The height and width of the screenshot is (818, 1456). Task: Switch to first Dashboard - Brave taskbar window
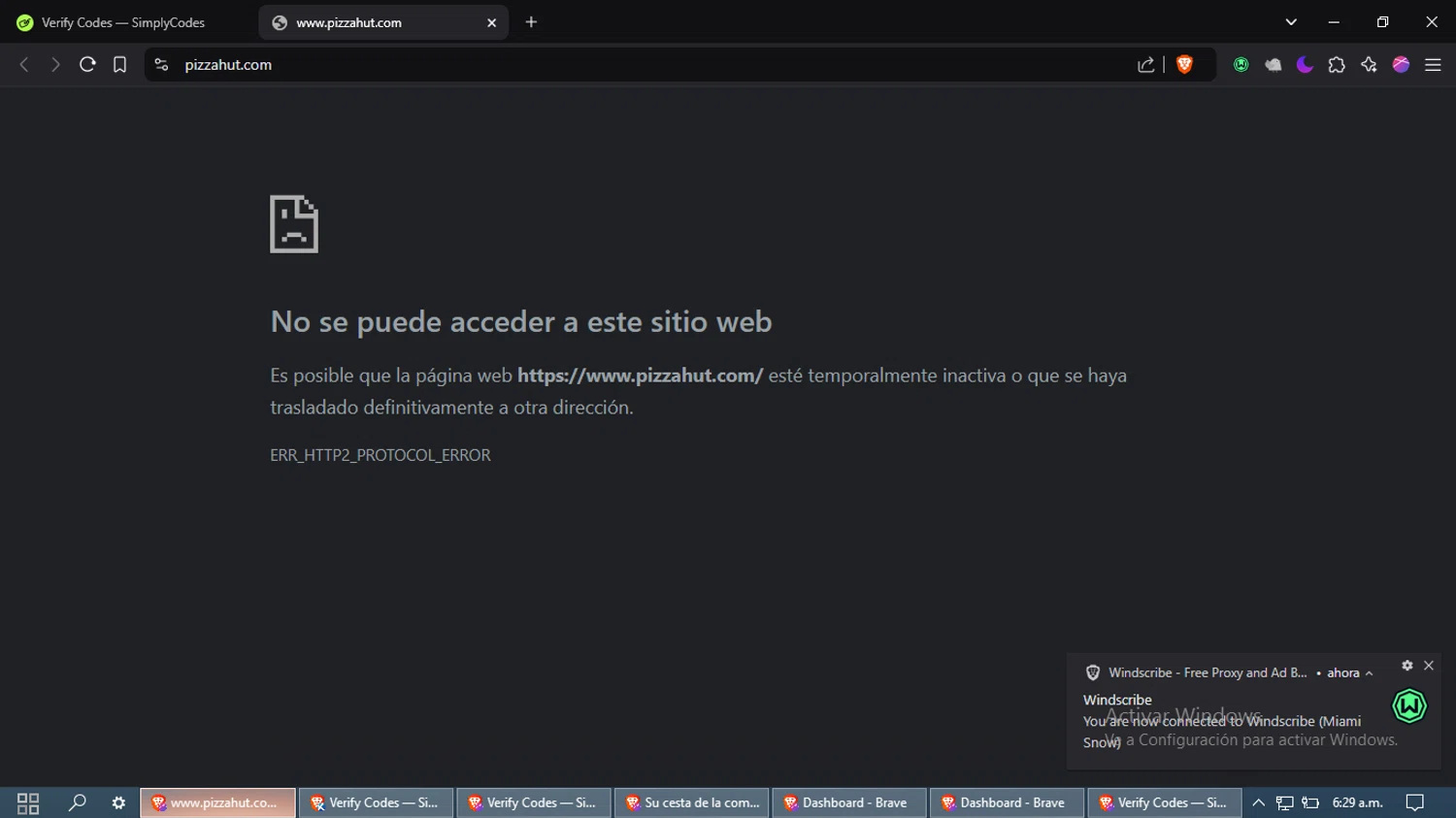pos(849,802)
